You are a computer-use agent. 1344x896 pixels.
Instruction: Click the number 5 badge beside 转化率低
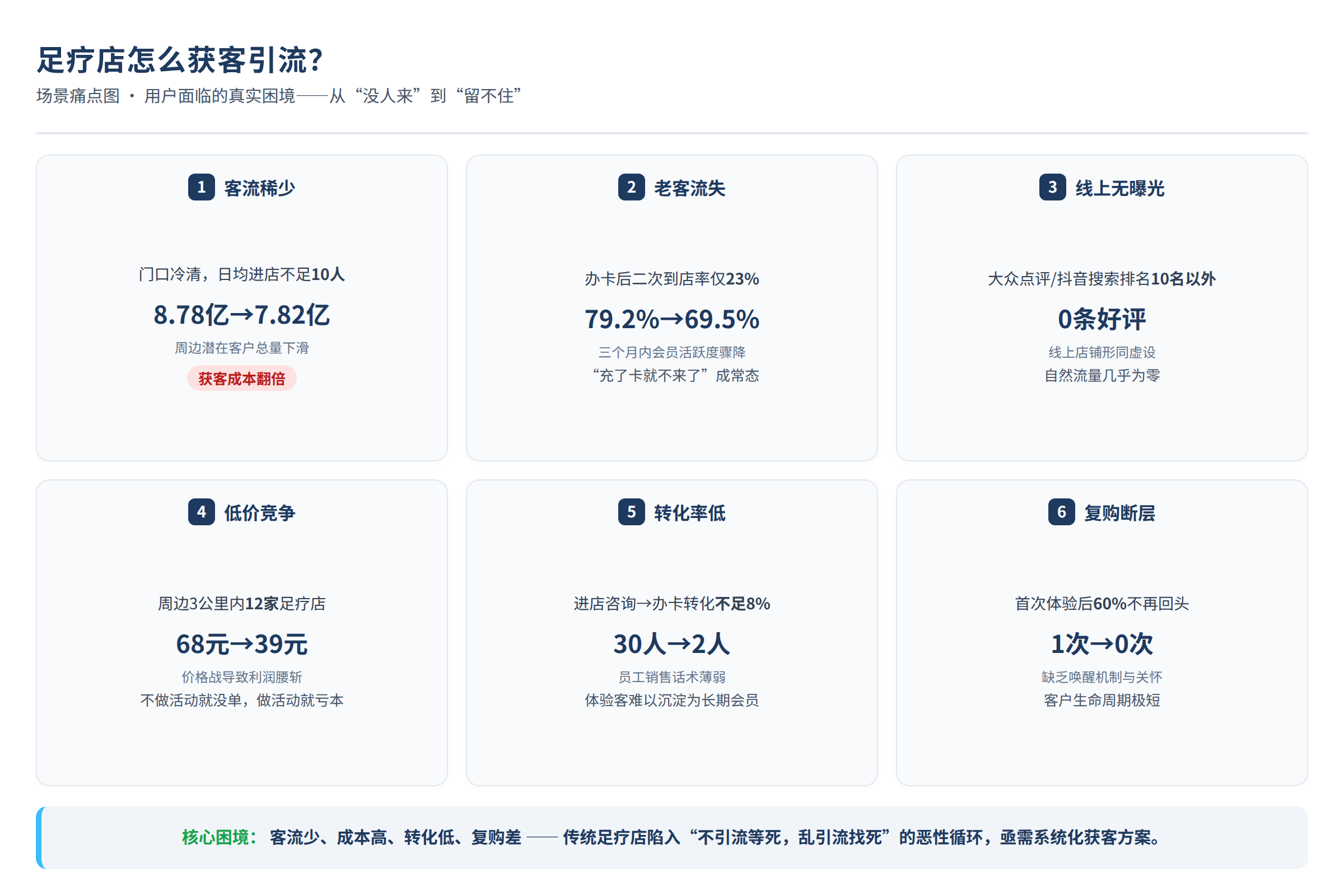click(x=632, y=512)
